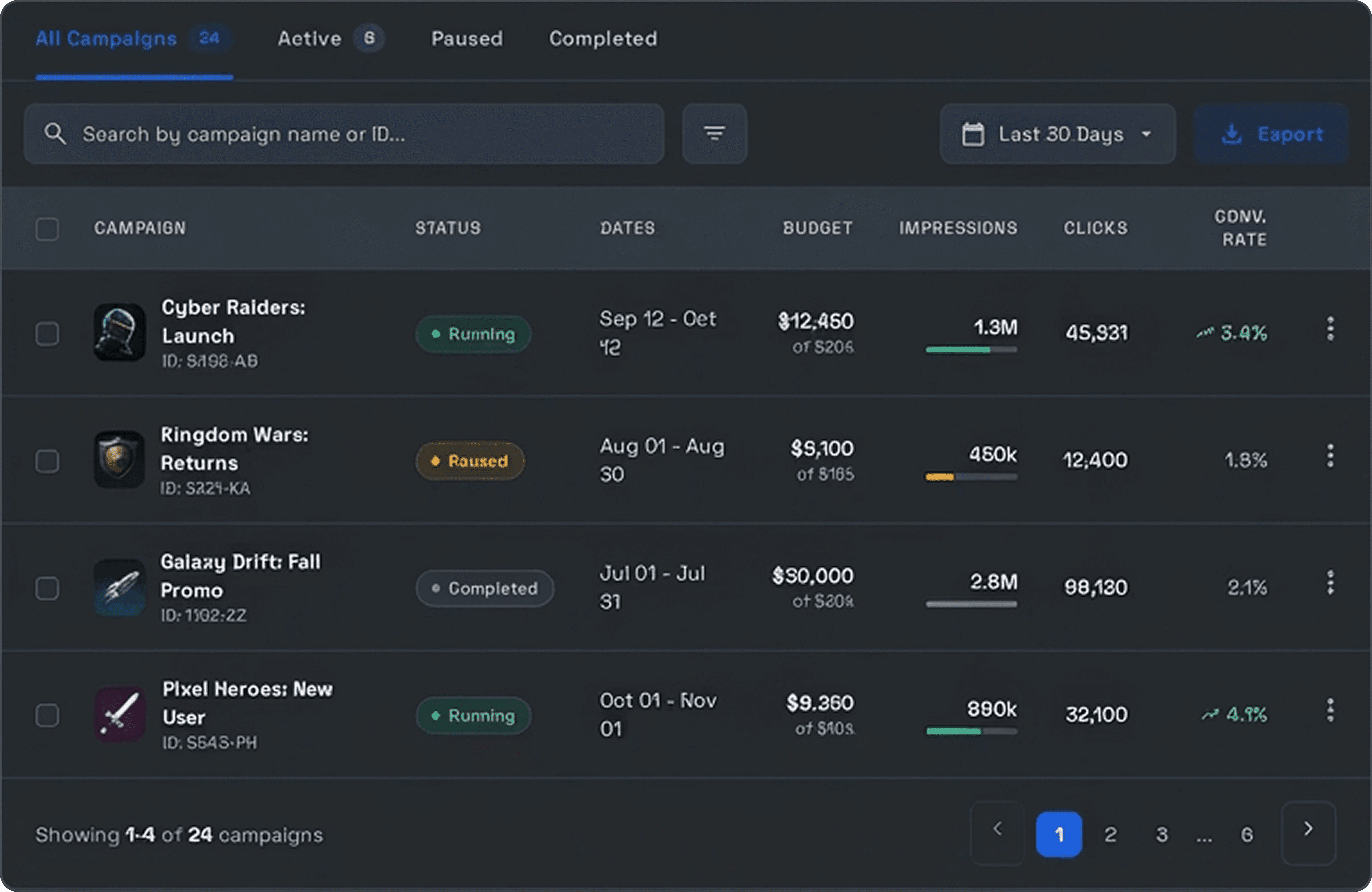
Task: Open options menu for Pixel Heroes row
Action: click(x=1330, y=710)
